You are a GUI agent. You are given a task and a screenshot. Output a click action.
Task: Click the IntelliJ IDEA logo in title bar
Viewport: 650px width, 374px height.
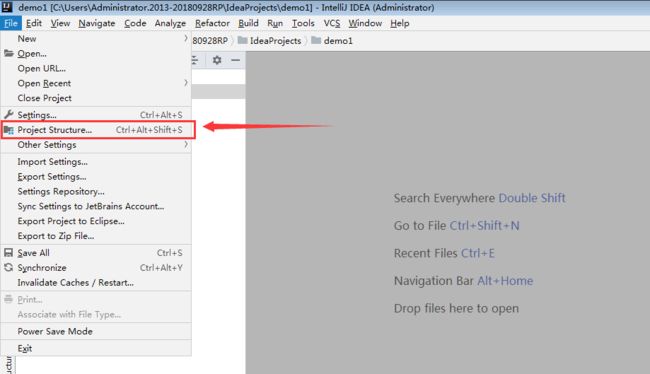coord(7,7)
